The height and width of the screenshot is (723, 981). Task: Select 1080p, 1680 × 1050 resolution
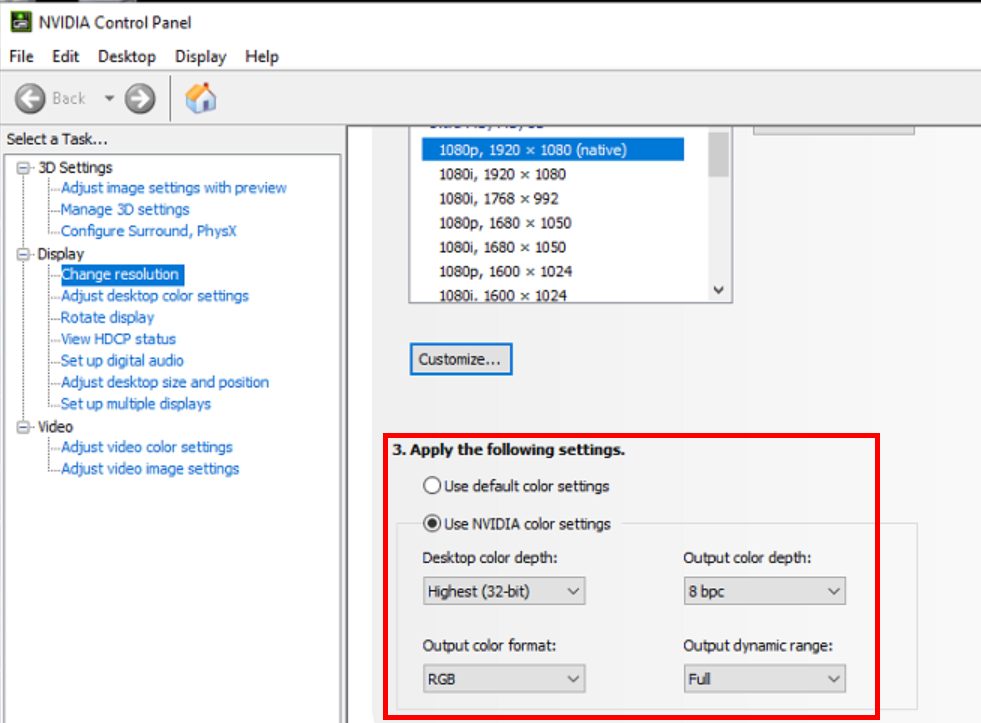[506, 223]
